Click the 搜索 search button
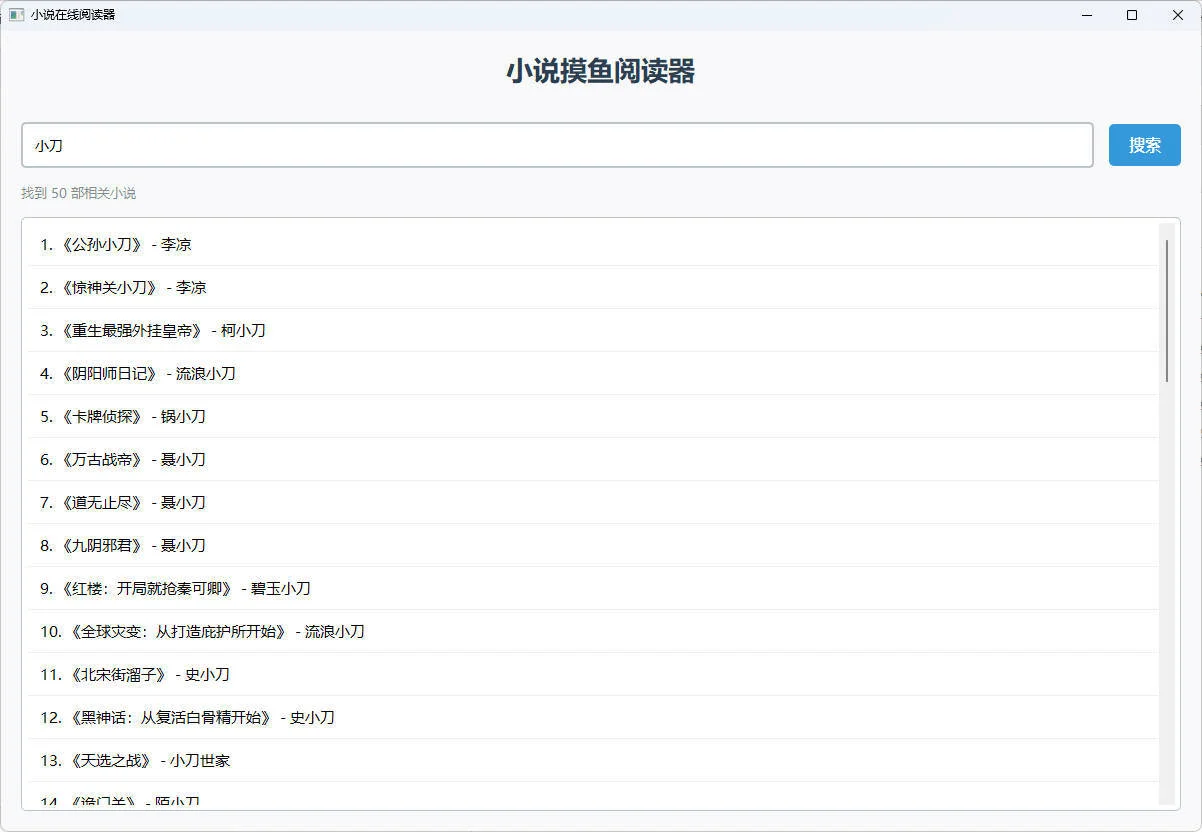Viewport: 1202px width, 832px height. 1143,144
